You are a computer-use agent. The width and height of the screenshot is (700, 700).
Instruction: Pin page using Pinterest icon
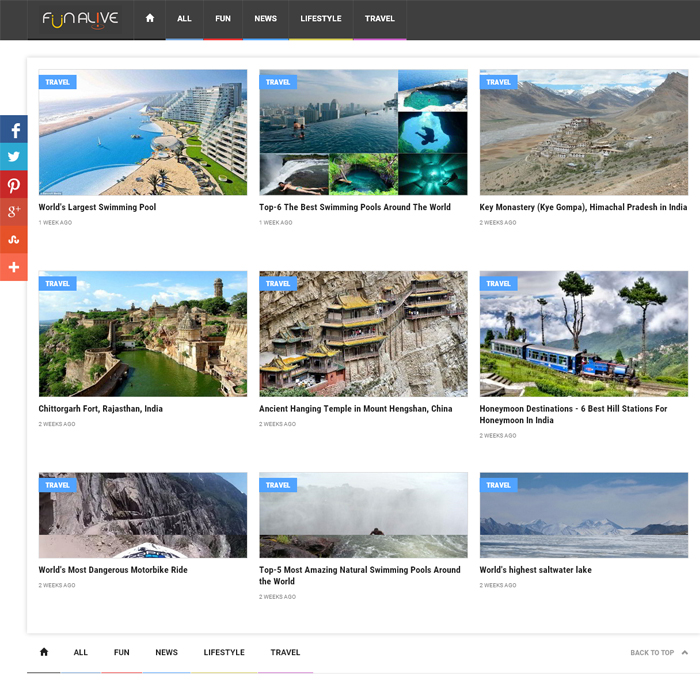coord(14,185)
